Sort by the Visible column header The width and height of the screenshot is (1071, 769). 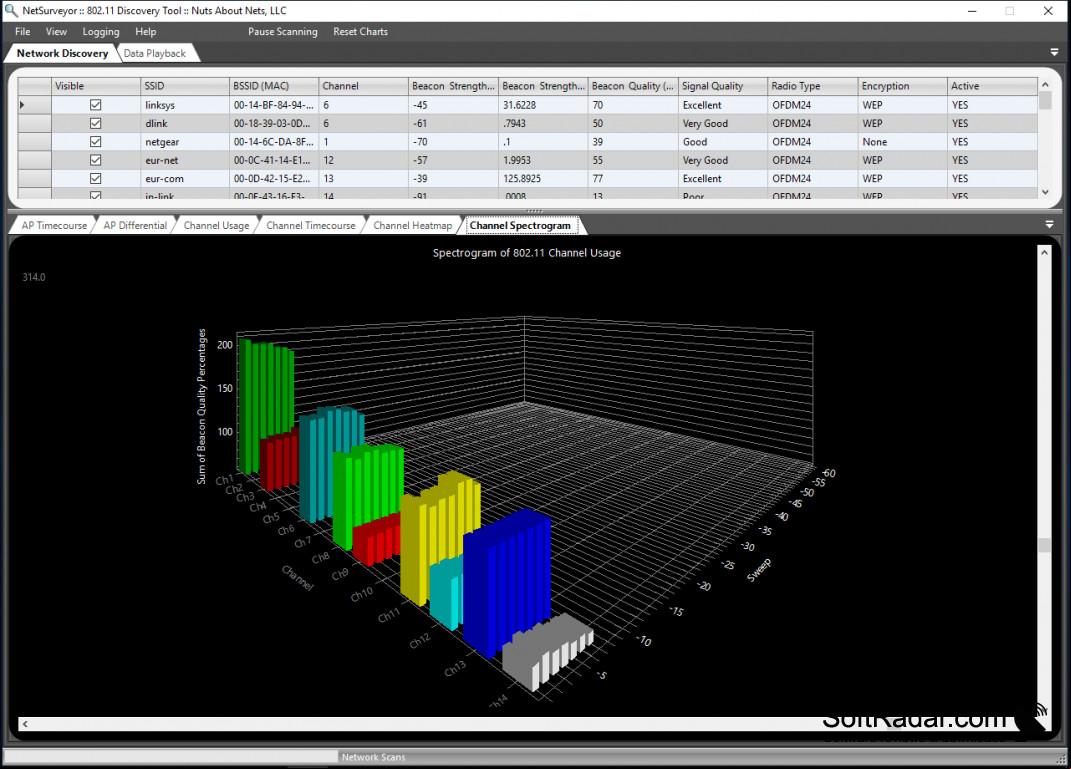(96, 86)
